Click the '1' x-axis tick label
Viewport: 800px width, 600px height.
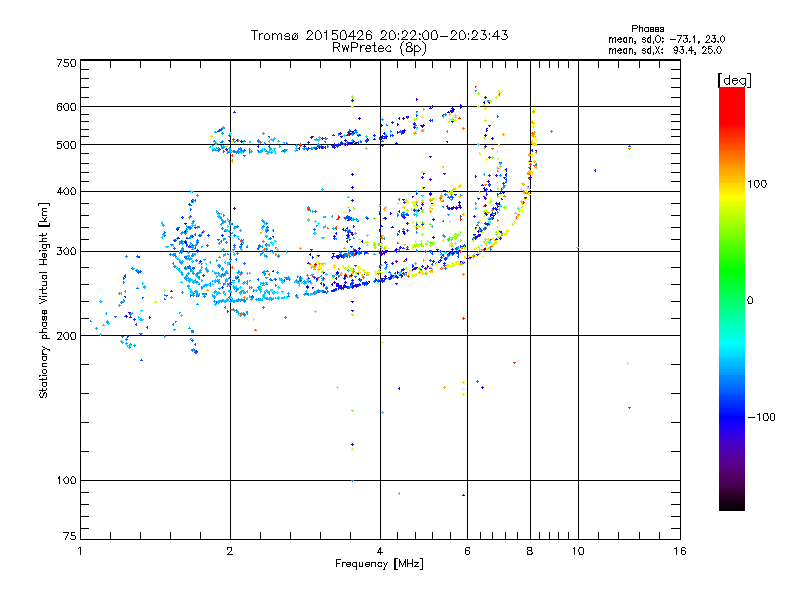click(80, 551)
